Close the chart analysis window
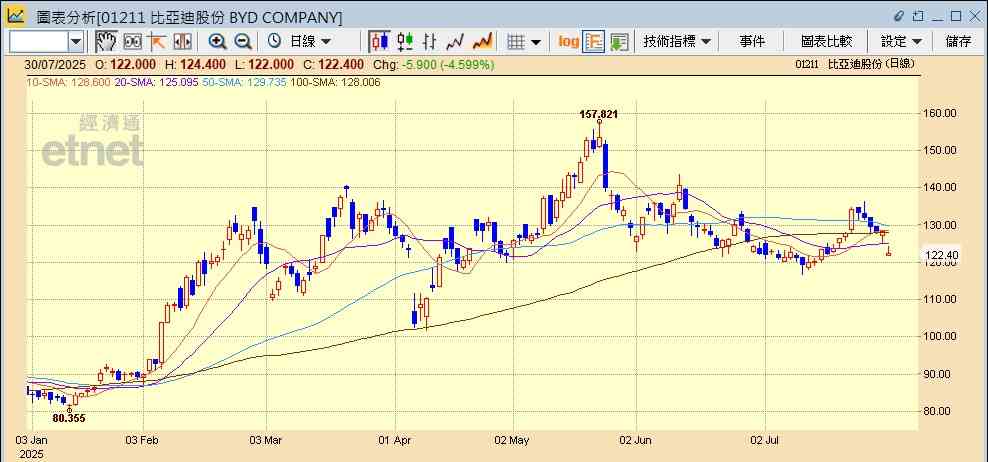 tap(974, 16)
